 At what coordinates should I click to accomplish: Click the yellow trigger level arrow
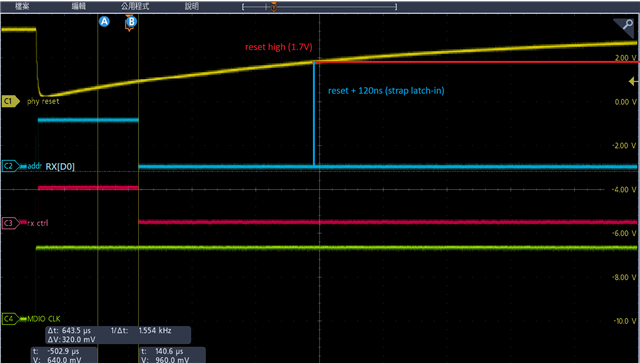(x=633, y=81)
